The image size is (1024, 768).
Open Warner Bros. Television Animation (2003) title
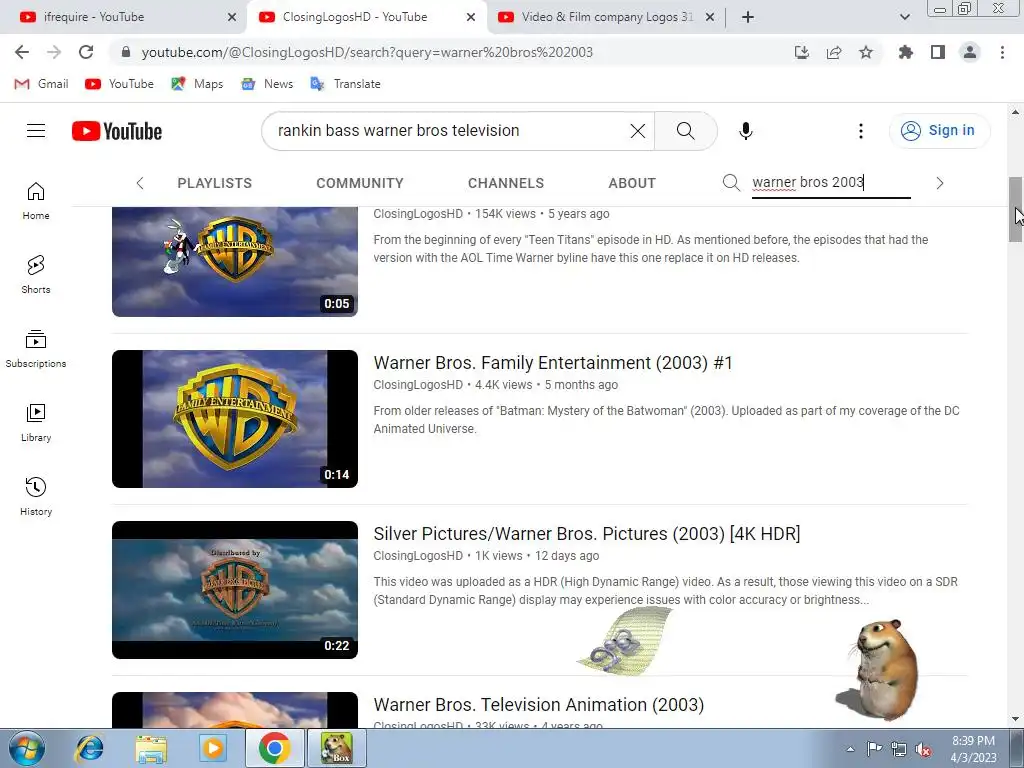pyautogui.click(x=539, y=705)
